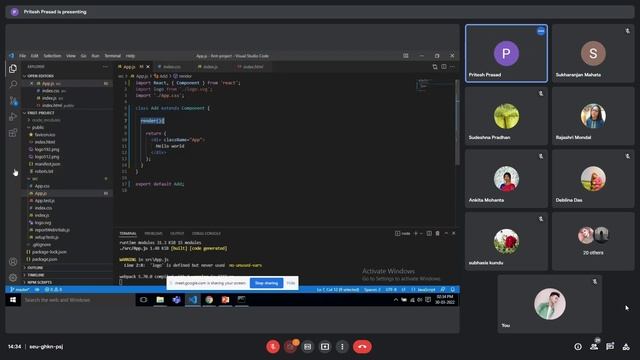Open logo.svg in the explorer
640x360 pixels.
(43, 223)
